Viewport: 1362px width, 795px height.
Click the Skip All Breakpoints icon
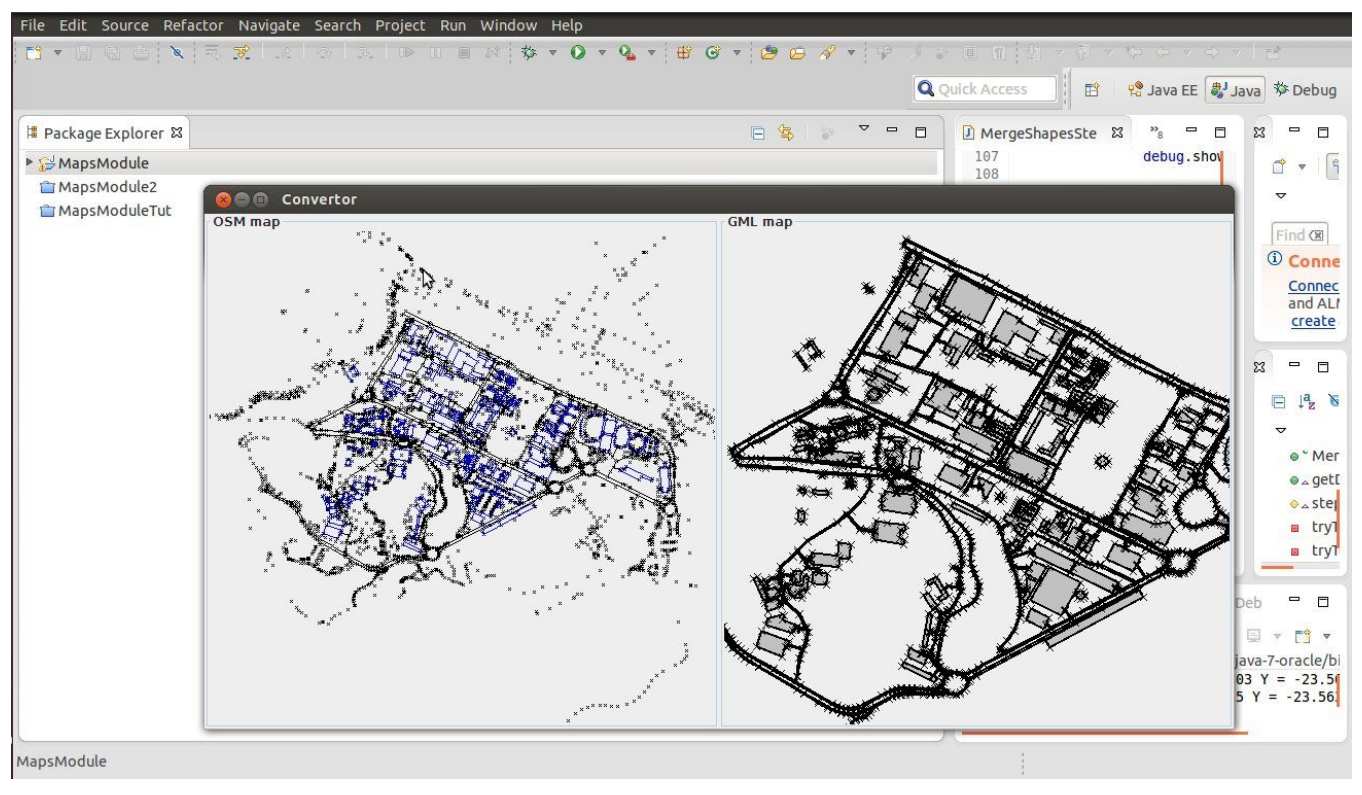click(175, 53)
